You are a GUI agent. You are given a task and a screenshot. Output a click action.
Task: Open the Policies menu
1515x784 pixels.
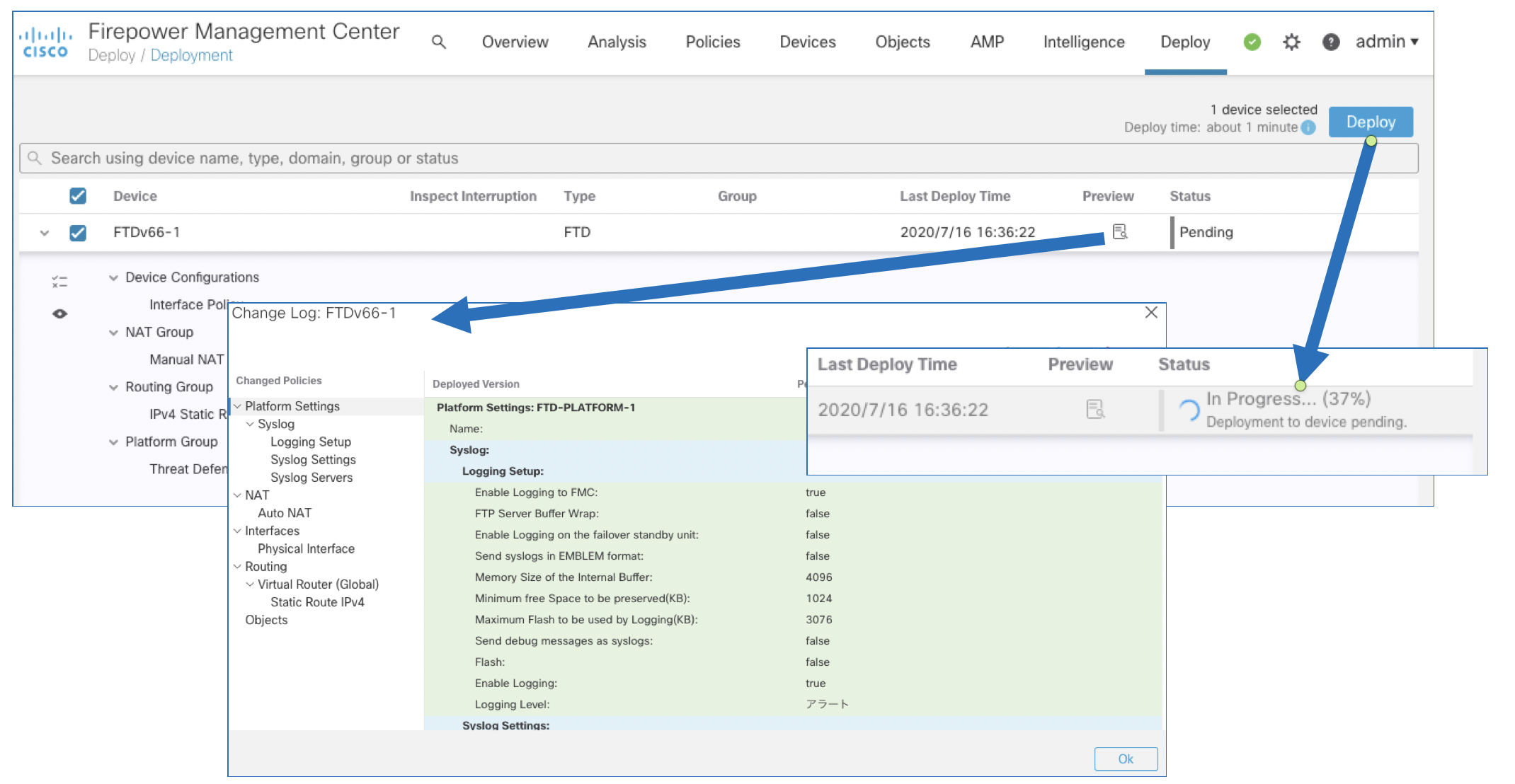(712, 42)
